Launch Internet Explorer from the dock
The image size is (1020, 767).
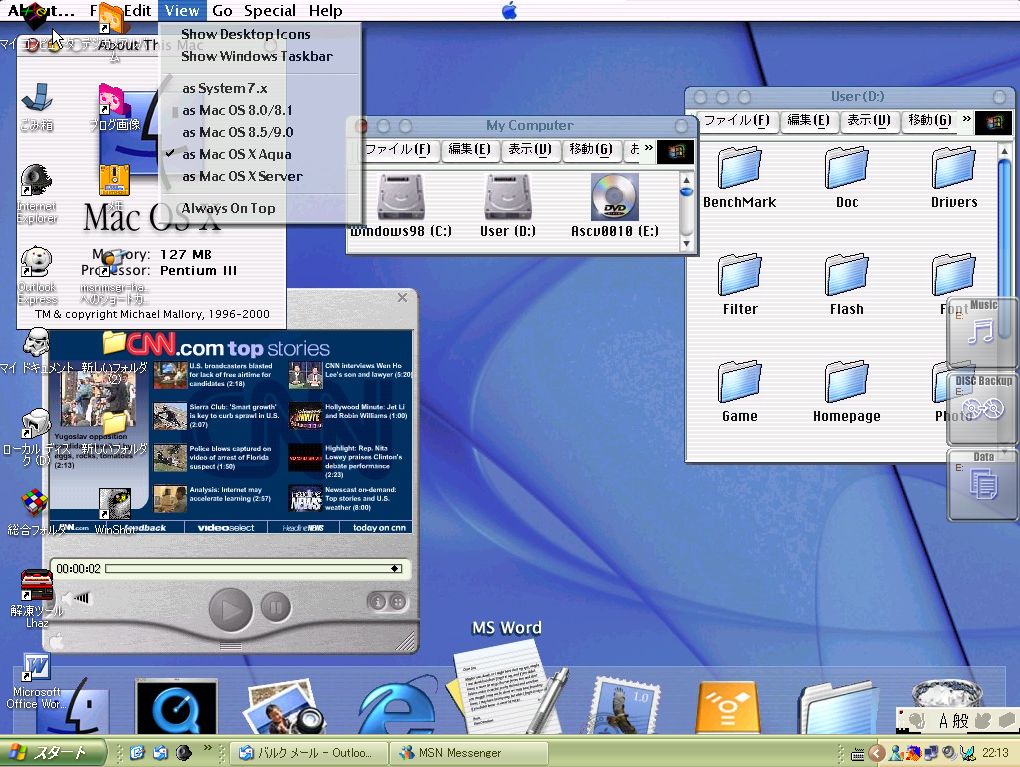(x=397, y=706)
